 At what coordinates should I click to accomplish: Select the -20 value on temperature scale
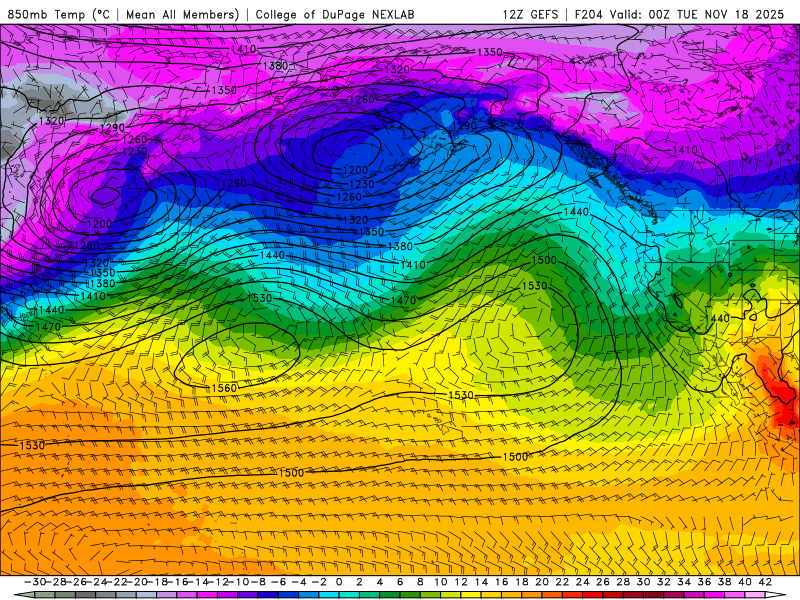pyautogui.click(x=137, y=582)
